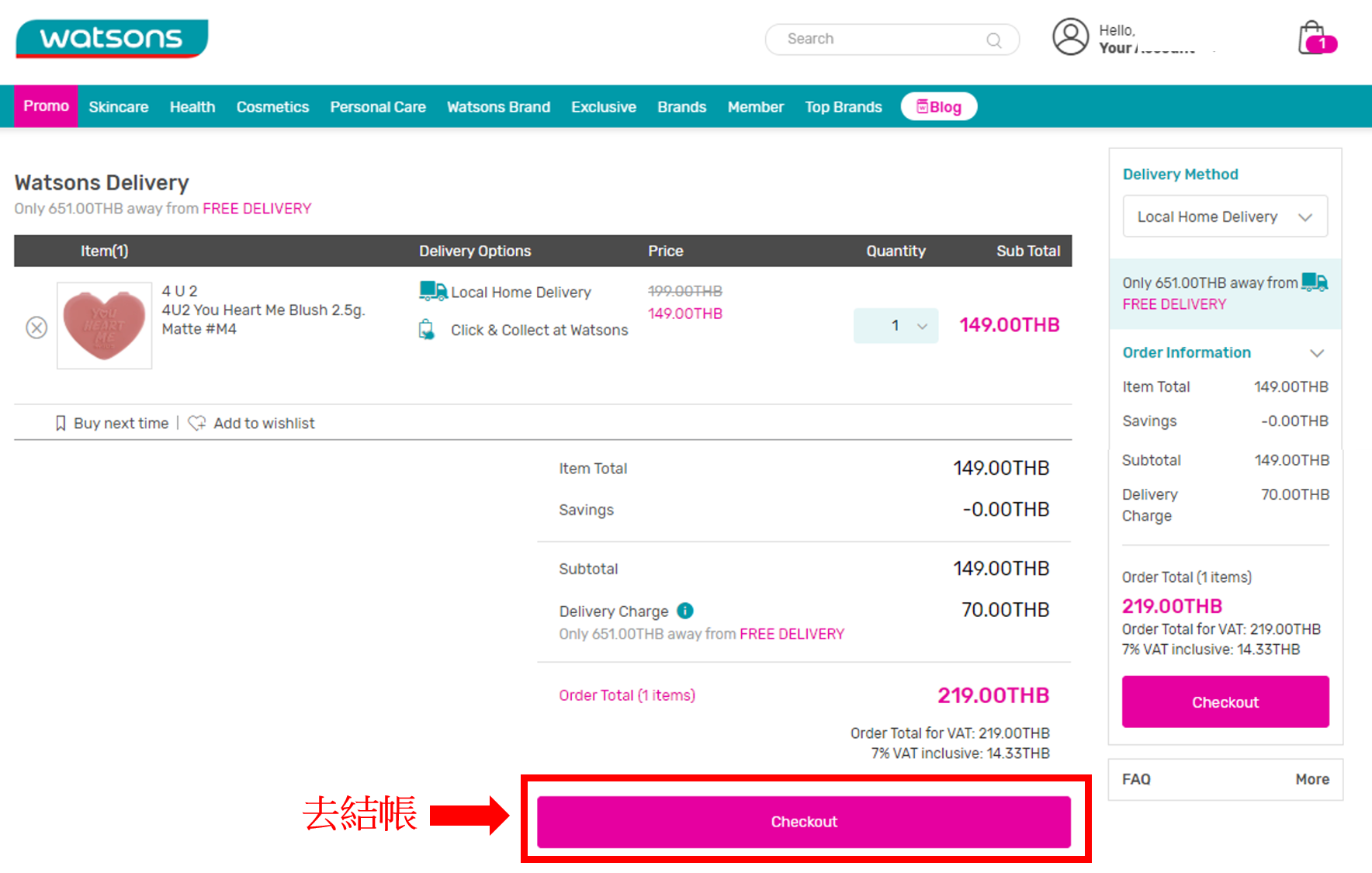Click the Delivery Charge info icon
Screen dimensions: 1372x873
685,611
